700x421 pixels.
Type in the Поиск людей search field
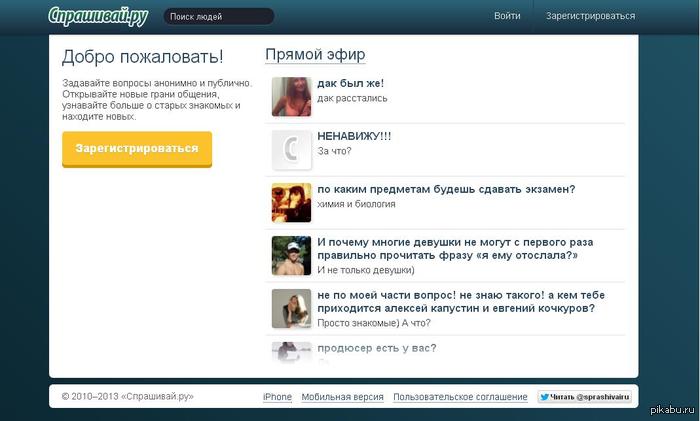(217, 17)
